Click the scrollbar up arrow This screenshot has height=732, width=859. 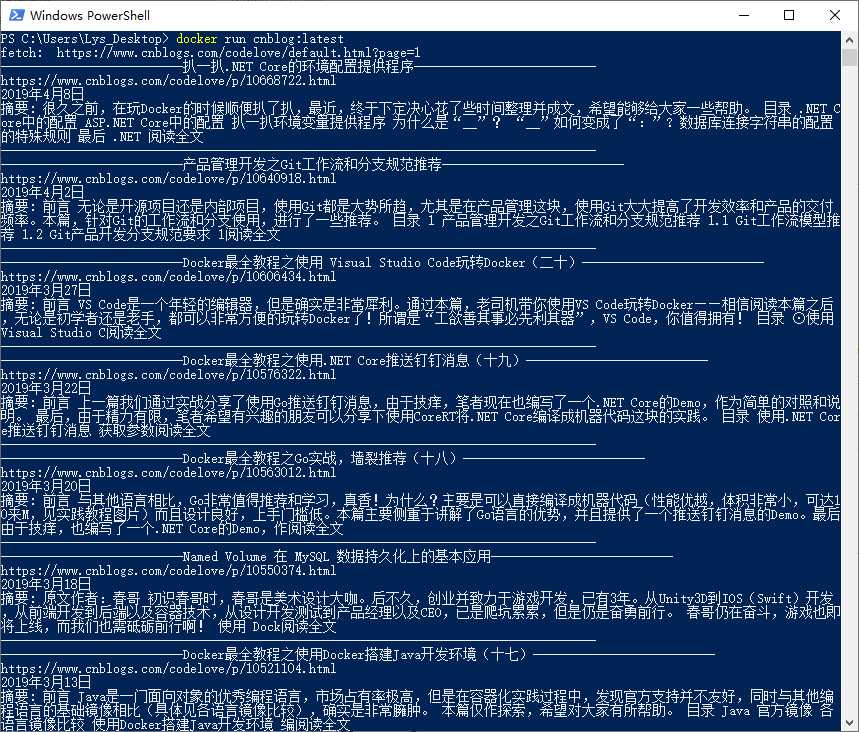pos(850,40)
